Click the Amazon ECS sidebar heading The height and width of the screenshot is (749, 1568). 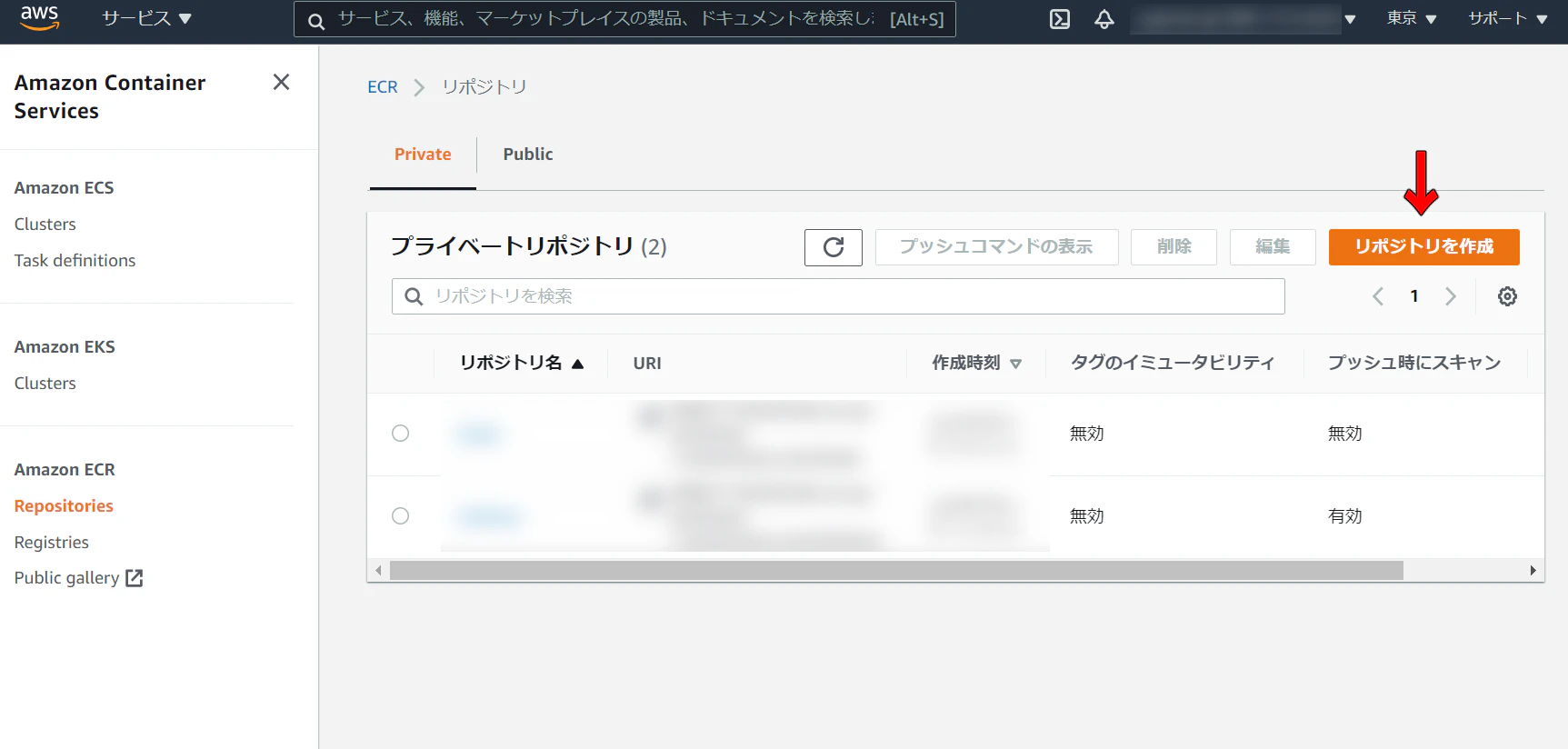(64, 188)
